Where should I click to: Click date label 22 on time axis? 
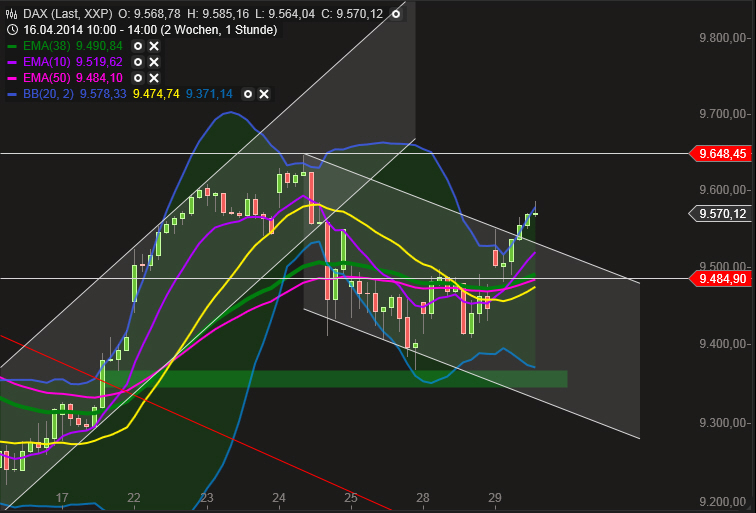click(x=134, y=498)
